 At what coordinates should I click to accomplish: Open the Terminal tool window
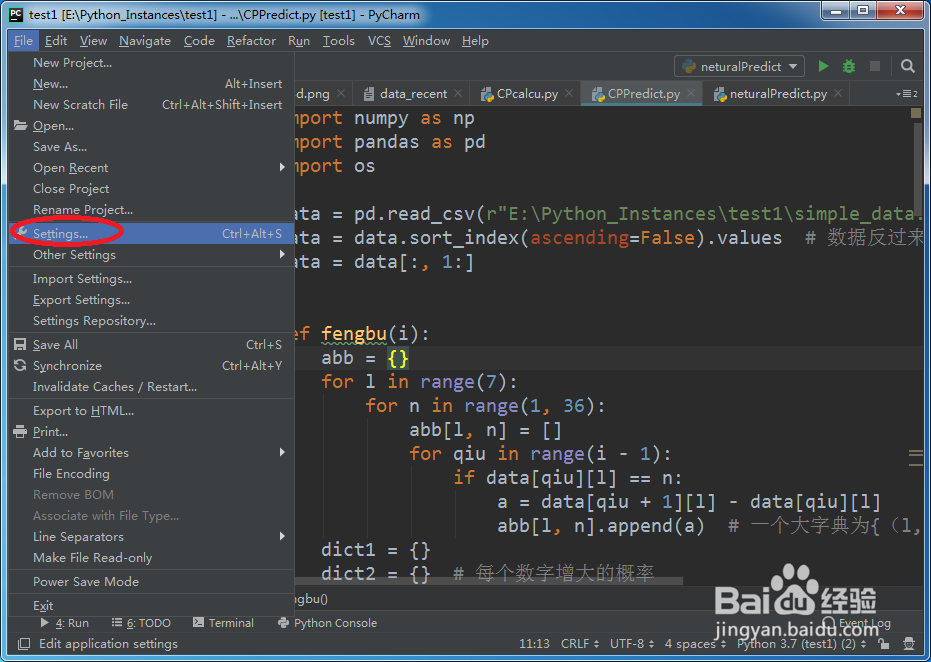pyautogui.click(x=223, y=623)
